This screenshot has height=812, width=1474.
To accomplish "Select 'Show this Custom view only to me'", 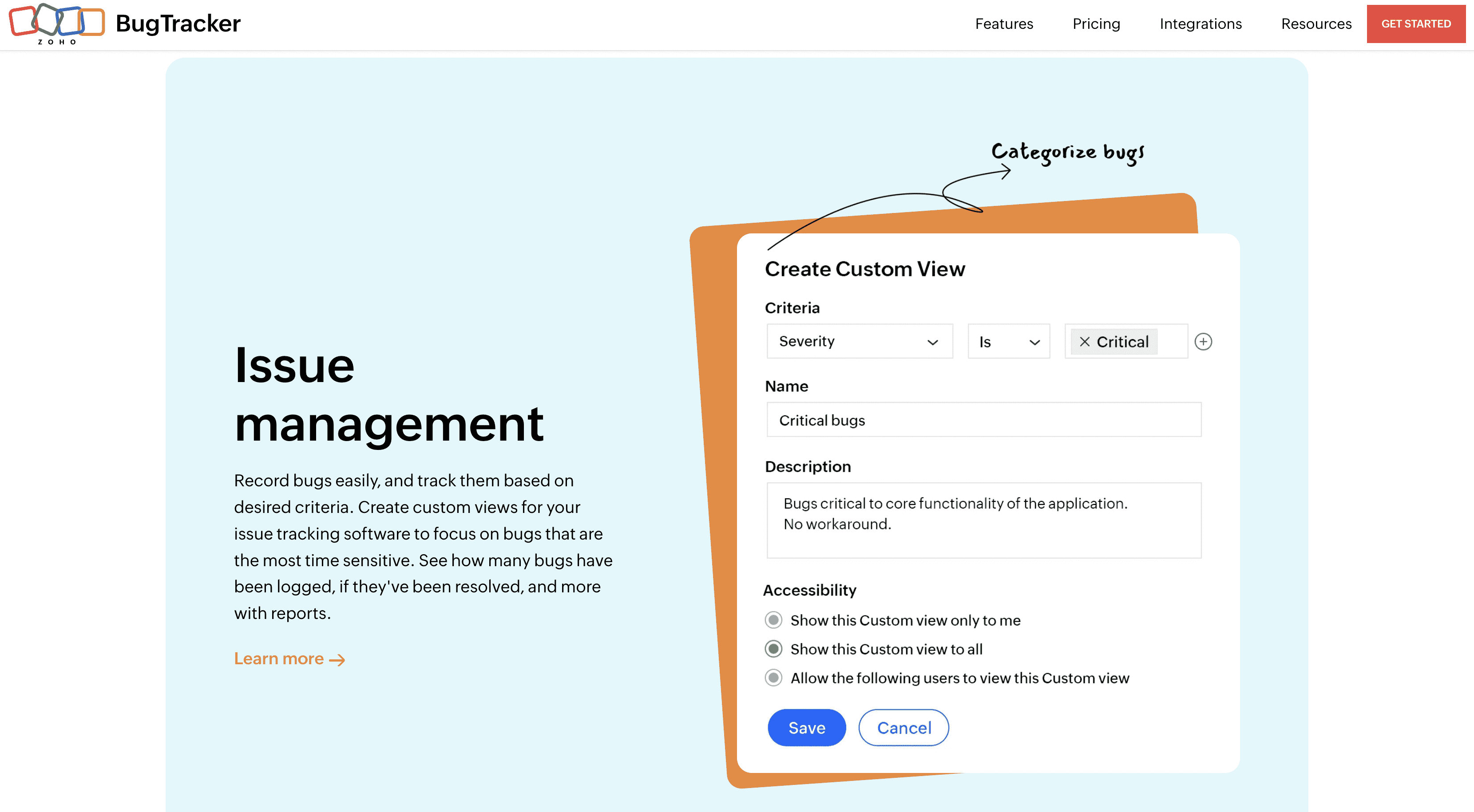I will pos(773,620).
